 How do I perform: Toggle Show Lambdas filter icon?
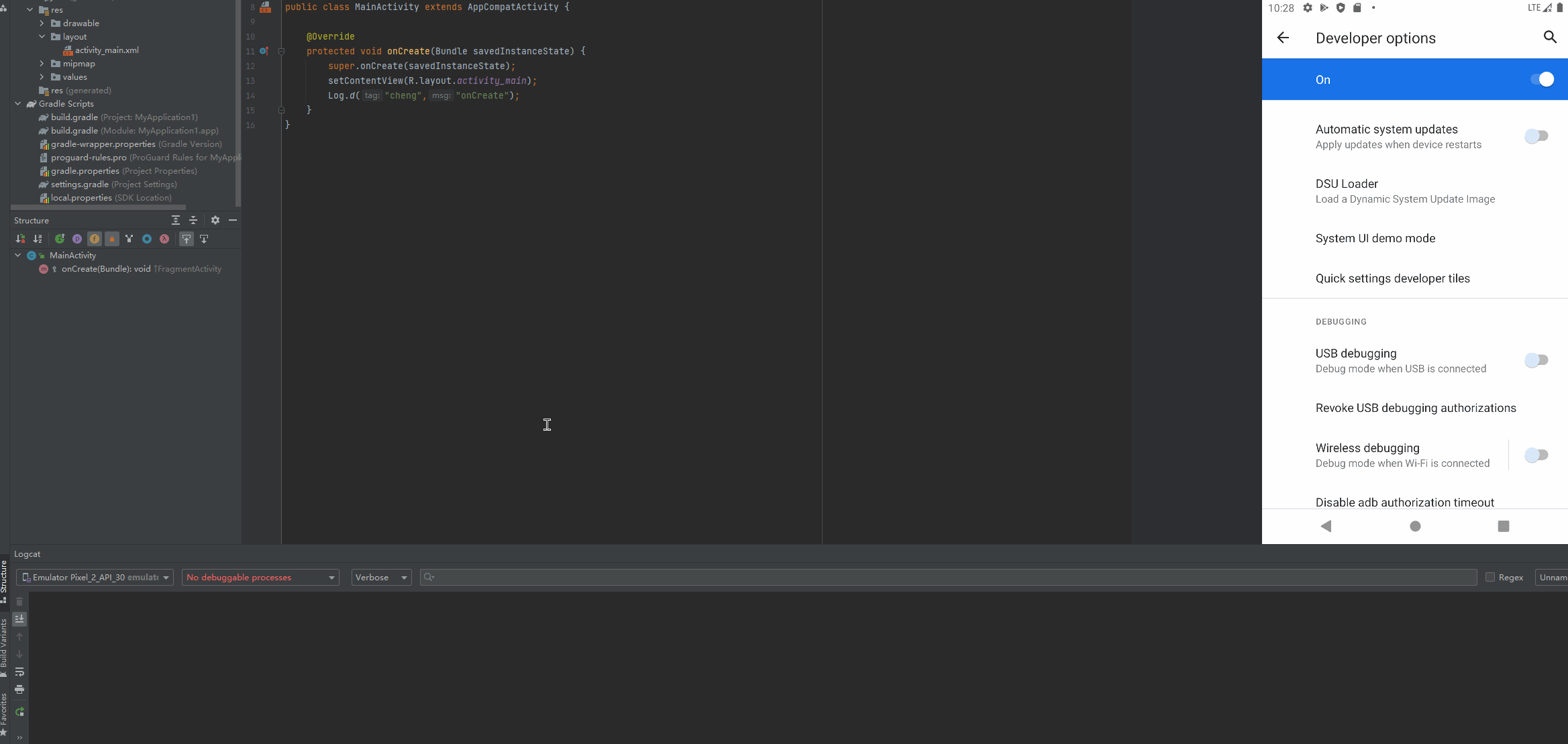(164, 239)
